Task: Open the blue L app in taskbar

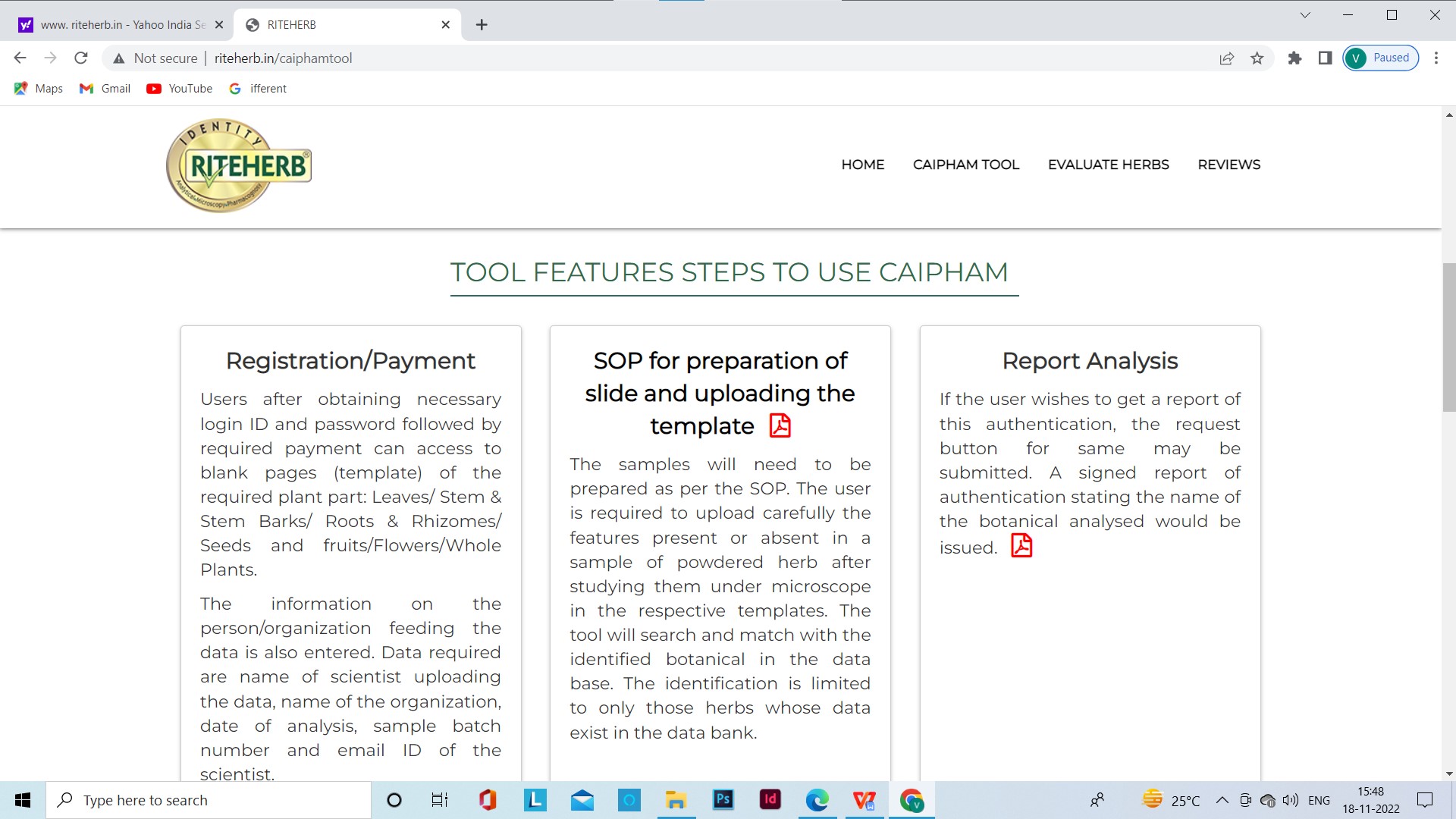Action: (x=535, y=800)
